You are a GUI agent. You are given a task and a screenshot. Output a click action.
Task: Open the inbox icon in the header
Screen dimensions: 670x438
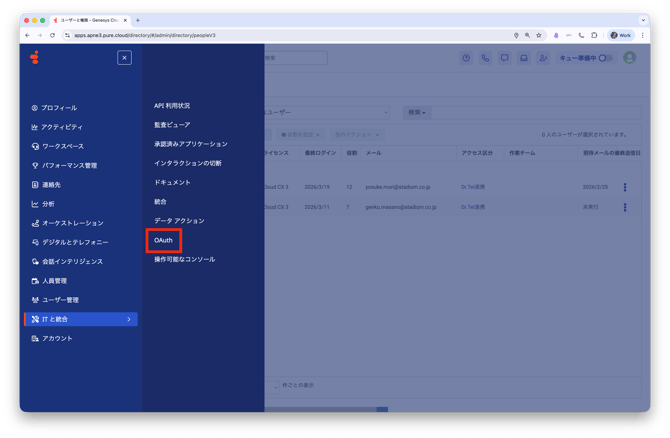click(x=524, y=58)
